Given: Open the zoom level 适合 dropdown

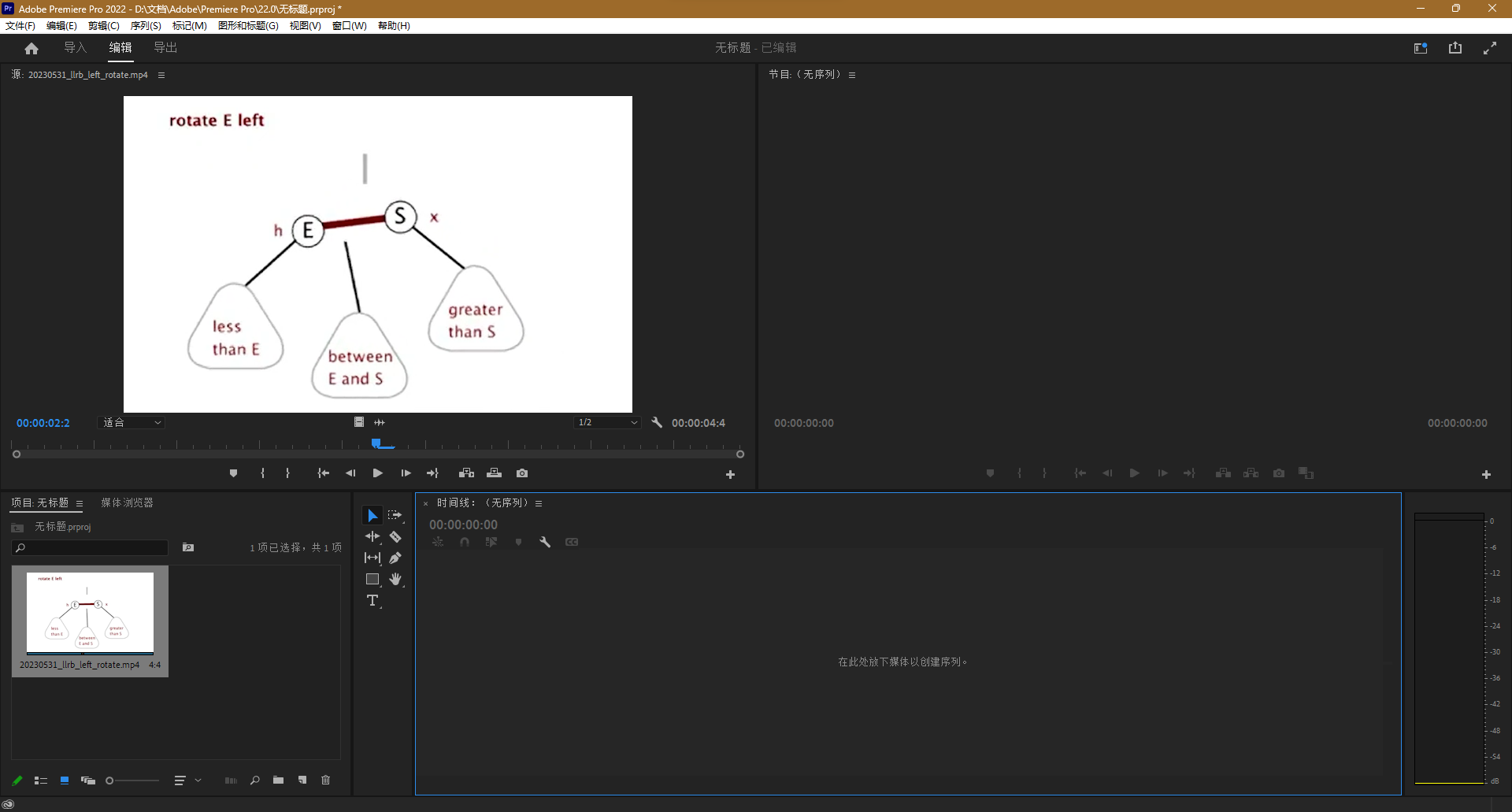Looking at the screenshot, I should (132, 423).
